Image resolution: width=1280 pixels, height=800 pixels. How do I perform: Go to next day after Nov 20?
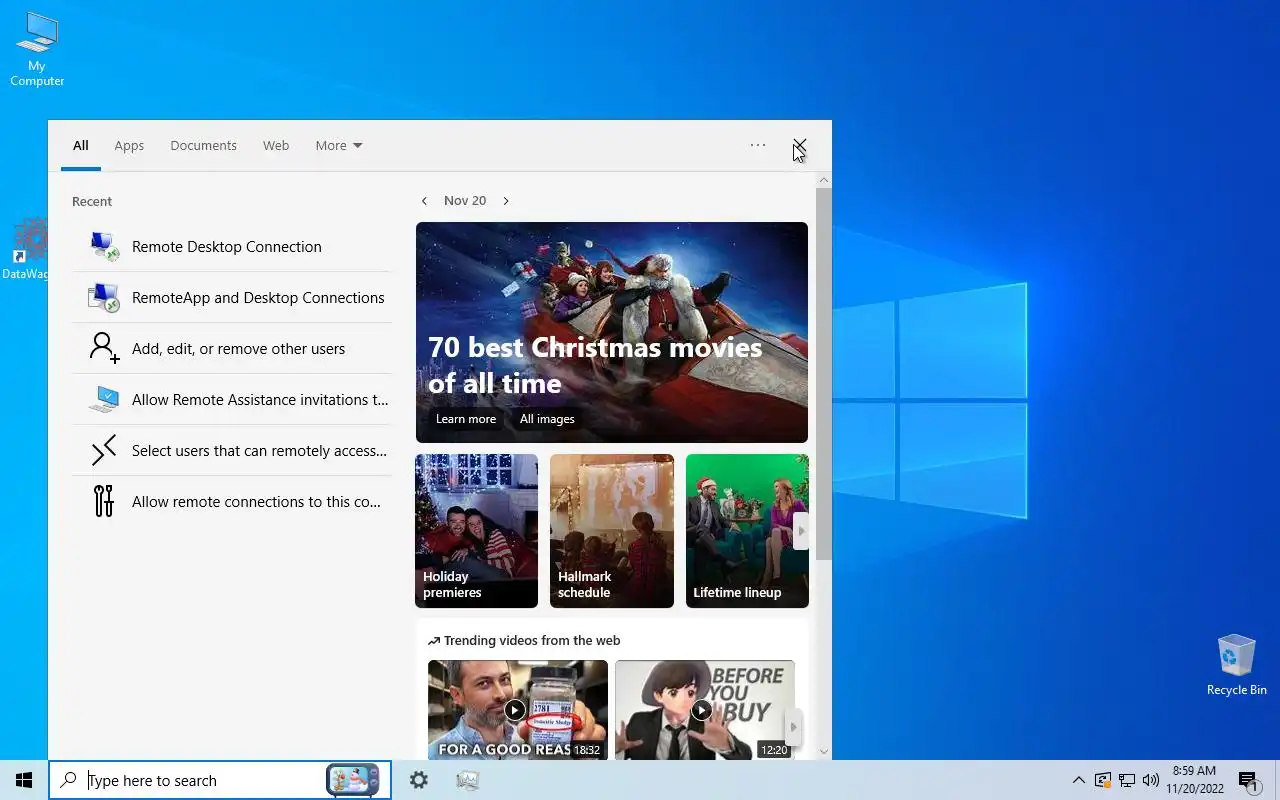click(506, 201)
